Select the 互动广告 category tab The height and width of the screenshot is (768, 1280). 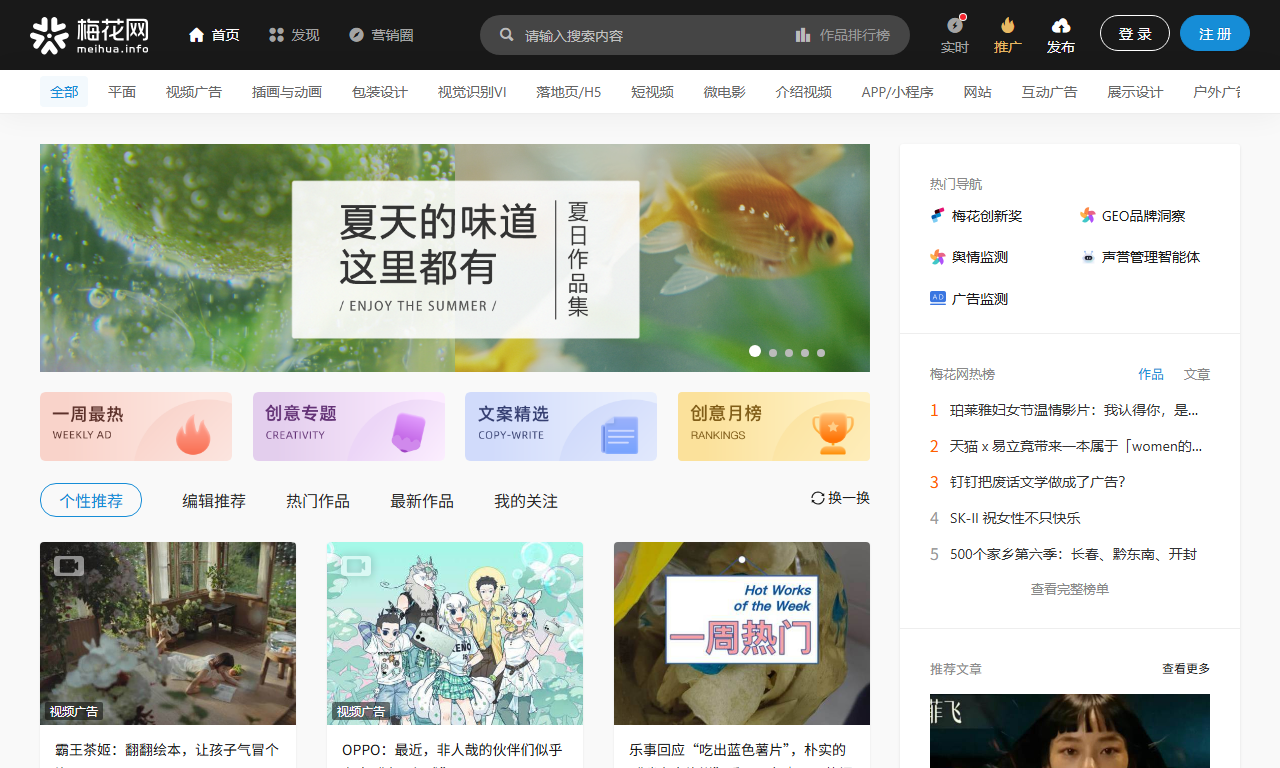pos(1050,92)
